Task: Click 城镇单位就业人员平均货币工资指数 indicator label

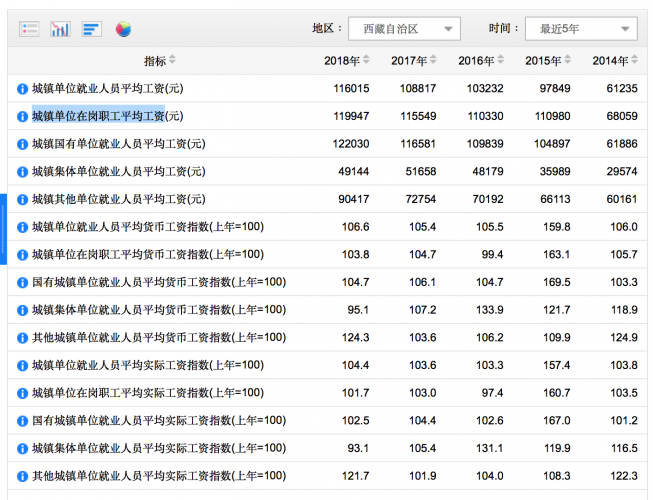Action: (147, 227)
